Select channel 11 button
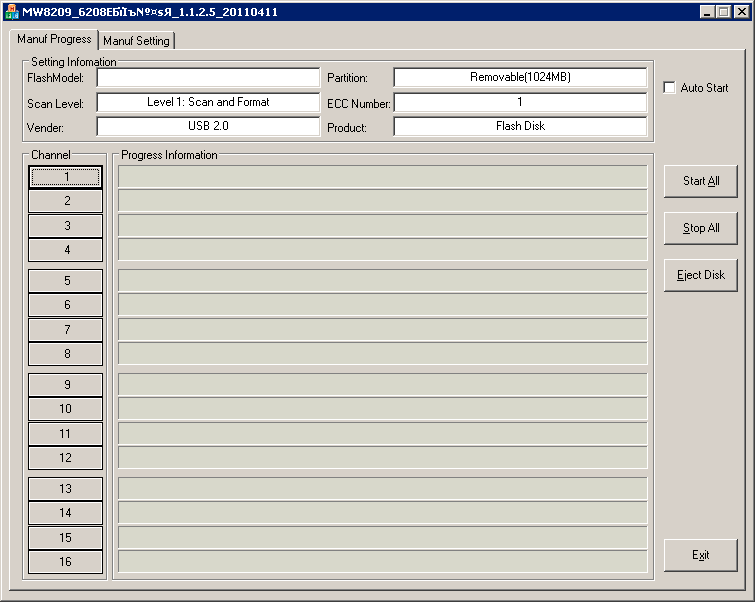The height and width of the screenshot is (602, 755). (65, 434)
